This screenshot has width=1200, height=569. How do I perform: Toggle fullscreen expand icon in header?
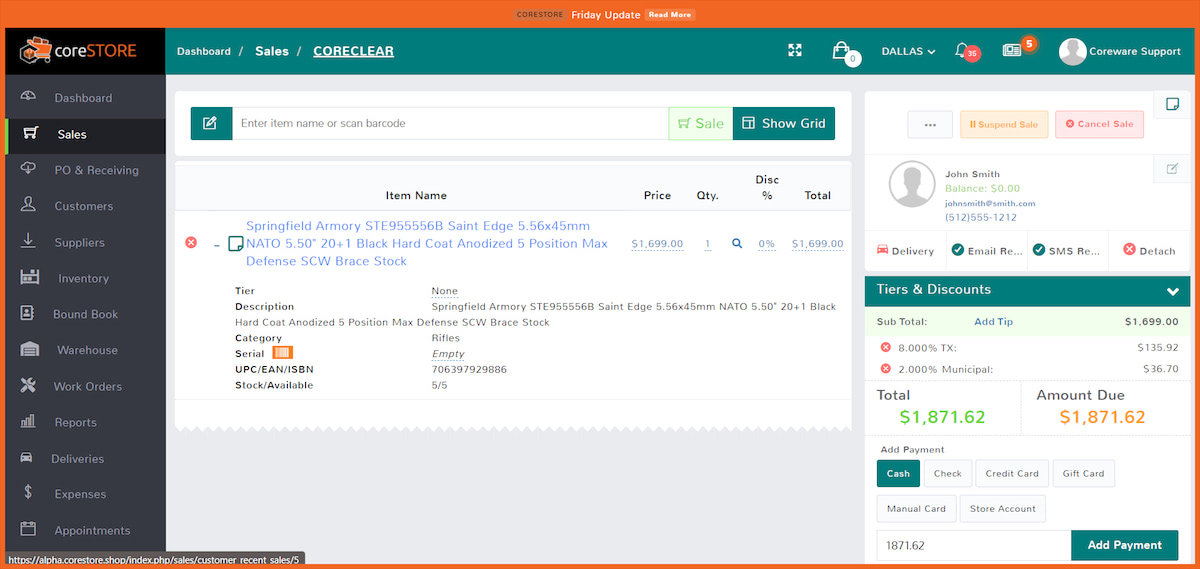point(795,51)
